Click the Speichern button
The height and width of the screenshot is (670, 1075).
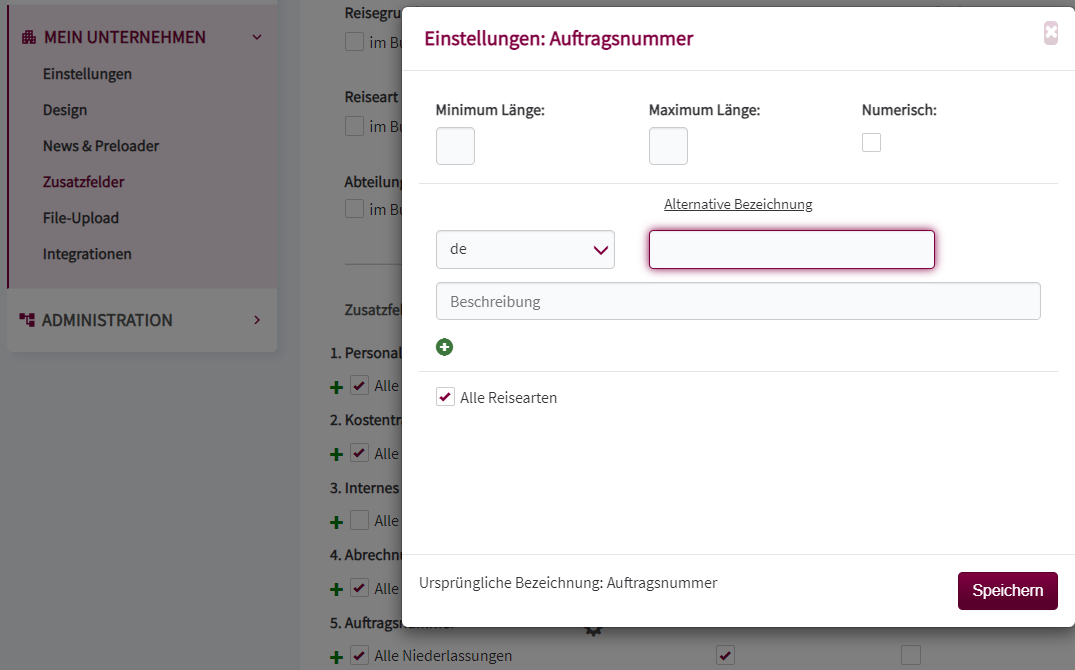(x=1007, y=590)
